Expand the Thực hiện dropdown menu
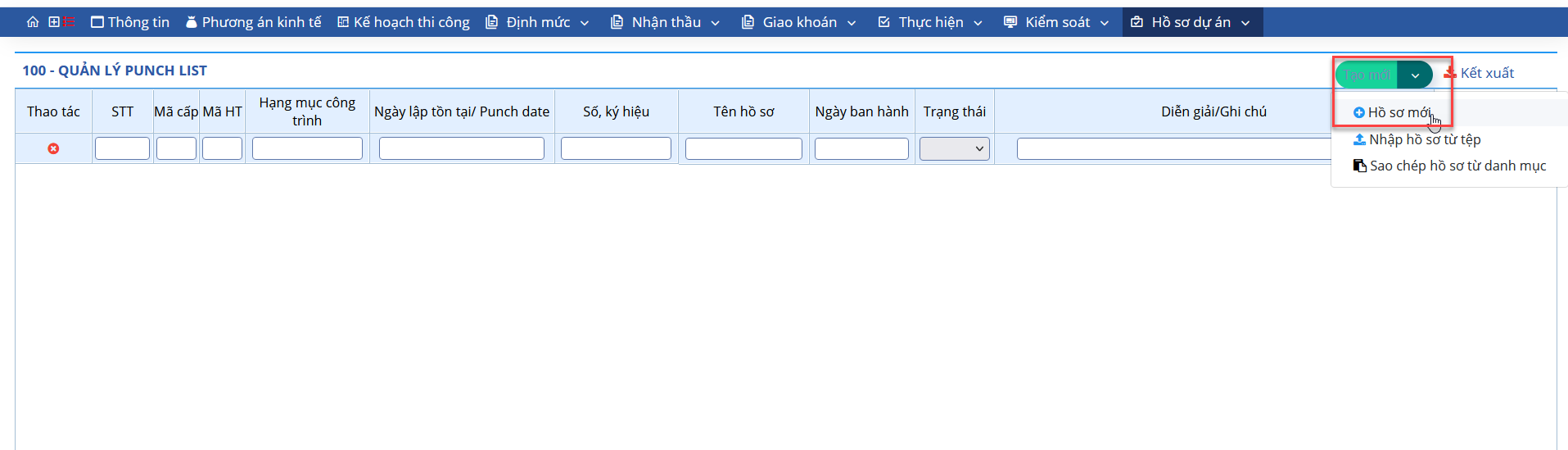This screenshot has width=1568, height=450. click(929, 22)
